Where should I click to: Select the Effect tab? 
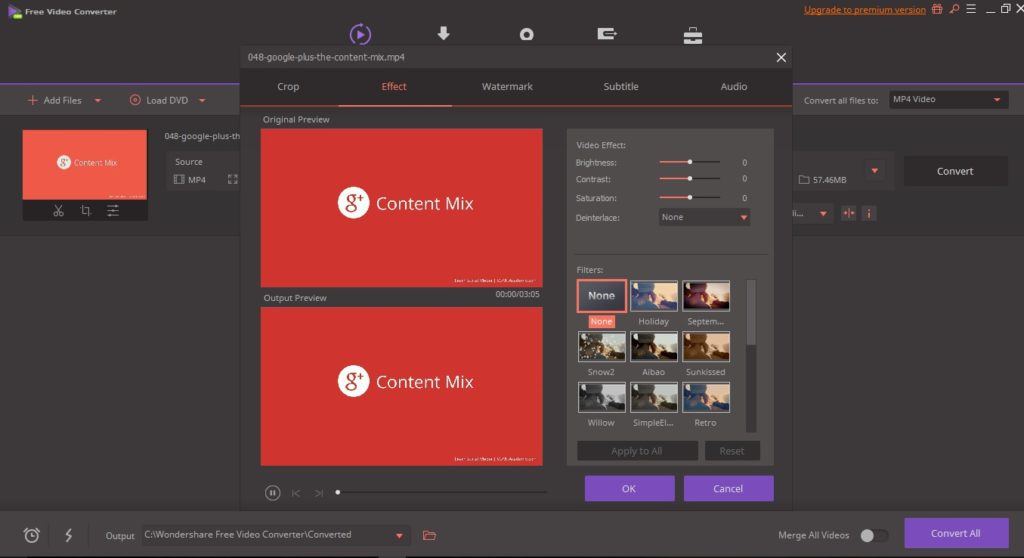[x=394, y=86]
